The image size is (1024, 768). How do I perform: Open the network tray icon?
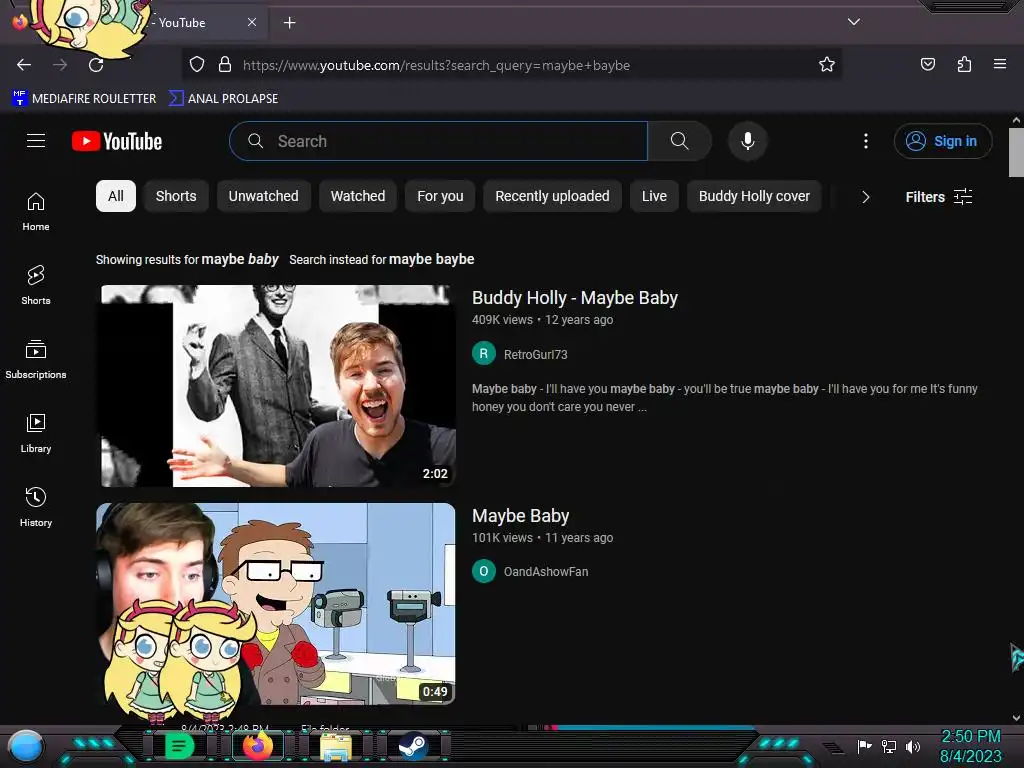coord(889,746)
